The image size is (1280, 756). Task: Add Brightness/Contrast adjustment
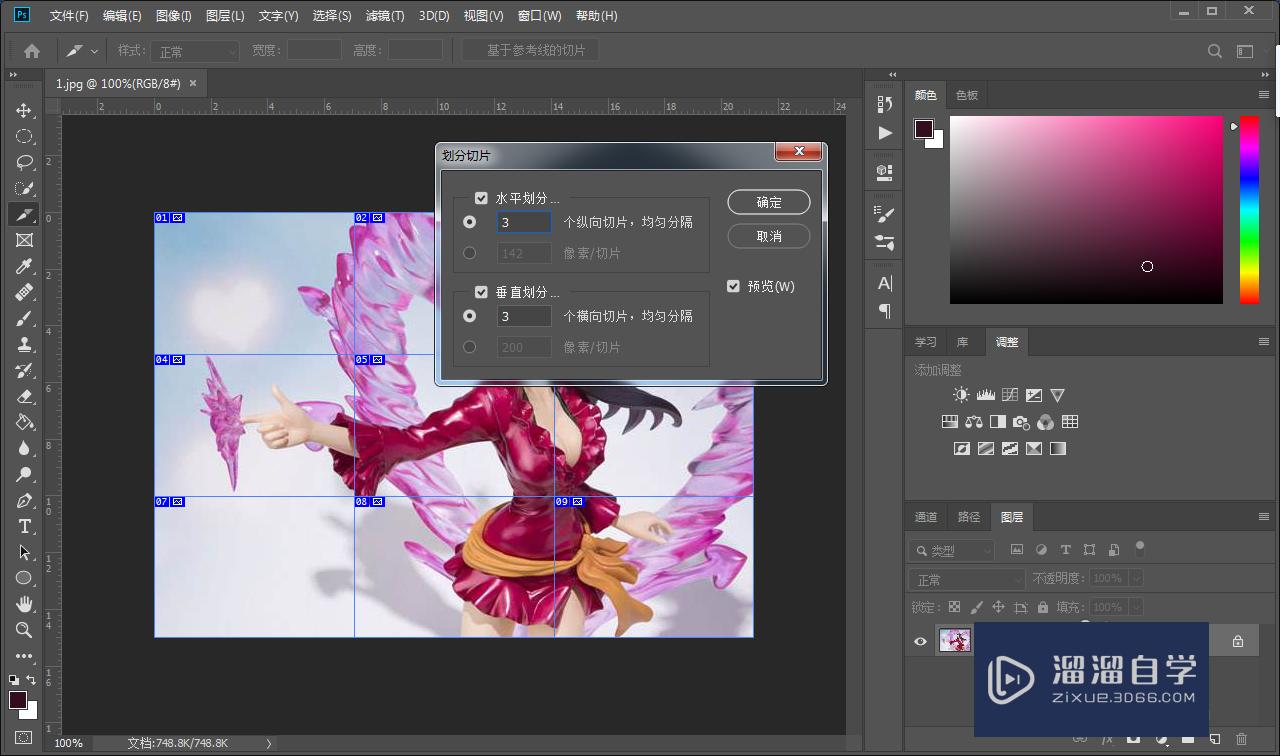[x=961, y=395]
